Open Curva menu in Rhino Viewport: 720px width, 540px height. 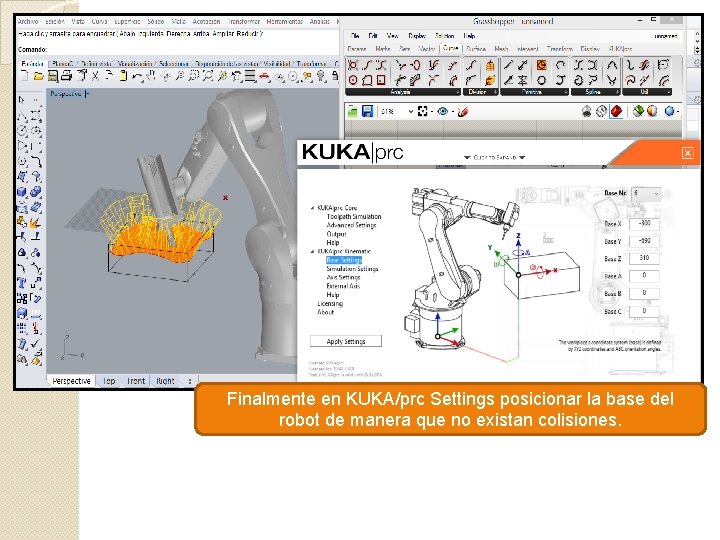[x=100, y=22]
